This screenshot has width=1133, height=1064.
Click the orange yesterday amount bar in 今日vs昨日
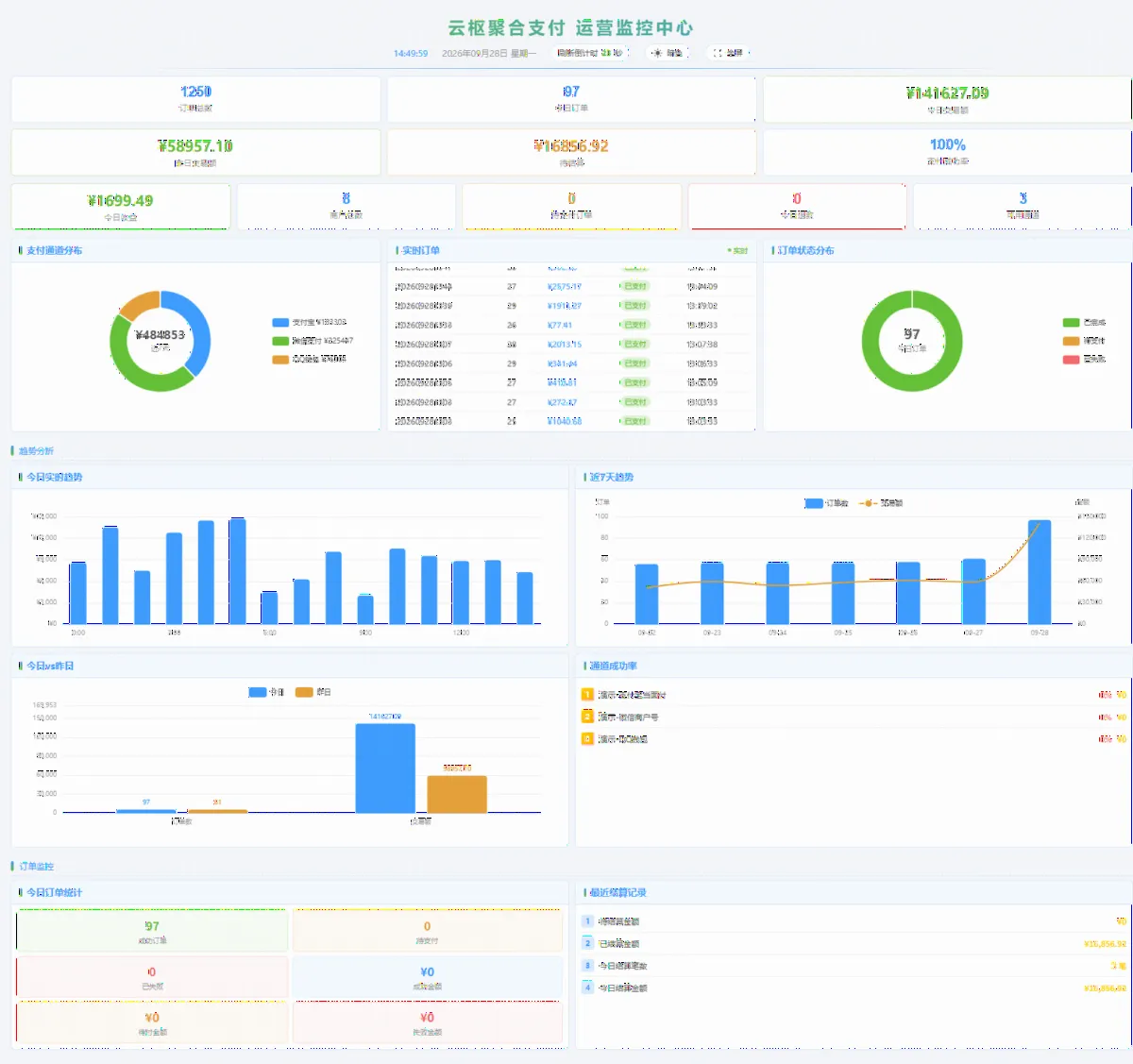click(457, 794)
